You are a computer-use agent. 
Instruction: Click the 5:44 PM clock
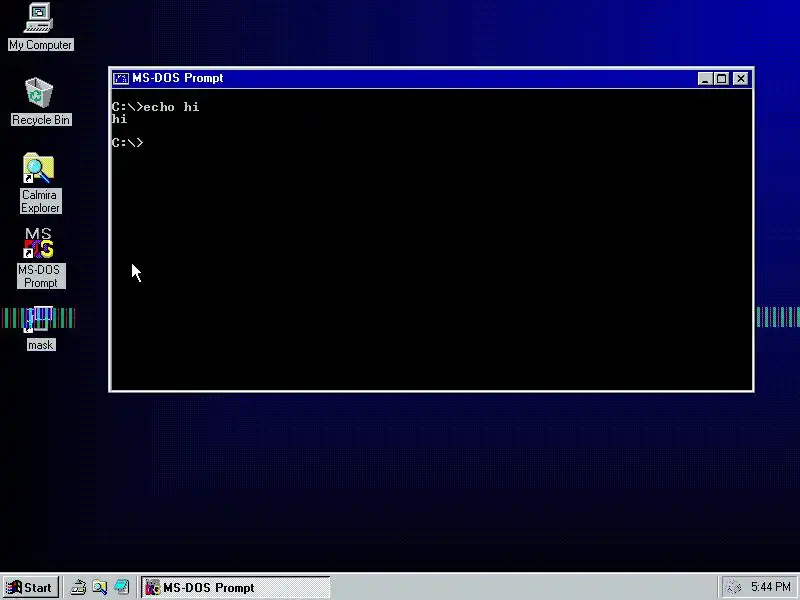click(771, 587)
